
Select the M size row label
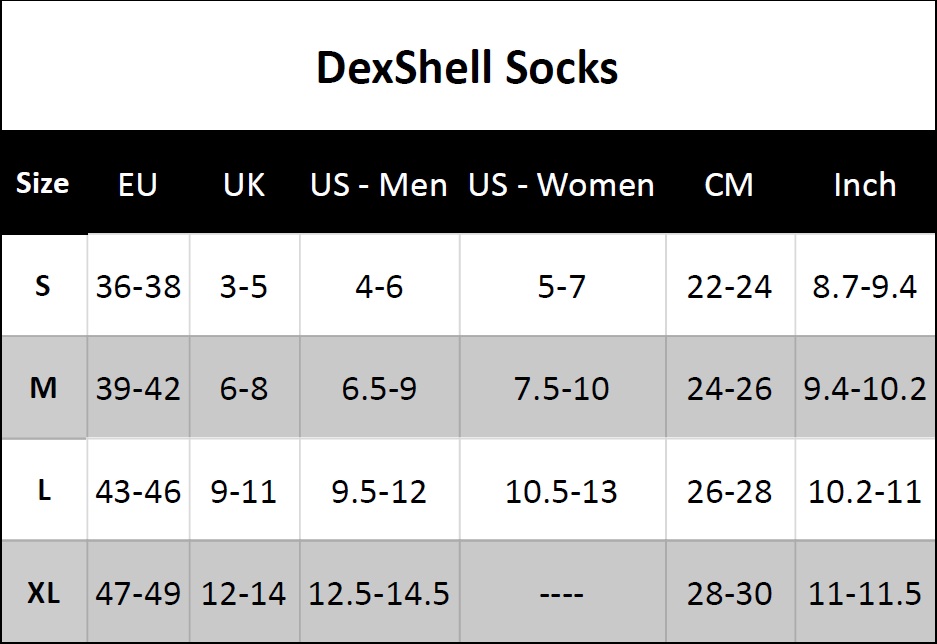(43, 388)
